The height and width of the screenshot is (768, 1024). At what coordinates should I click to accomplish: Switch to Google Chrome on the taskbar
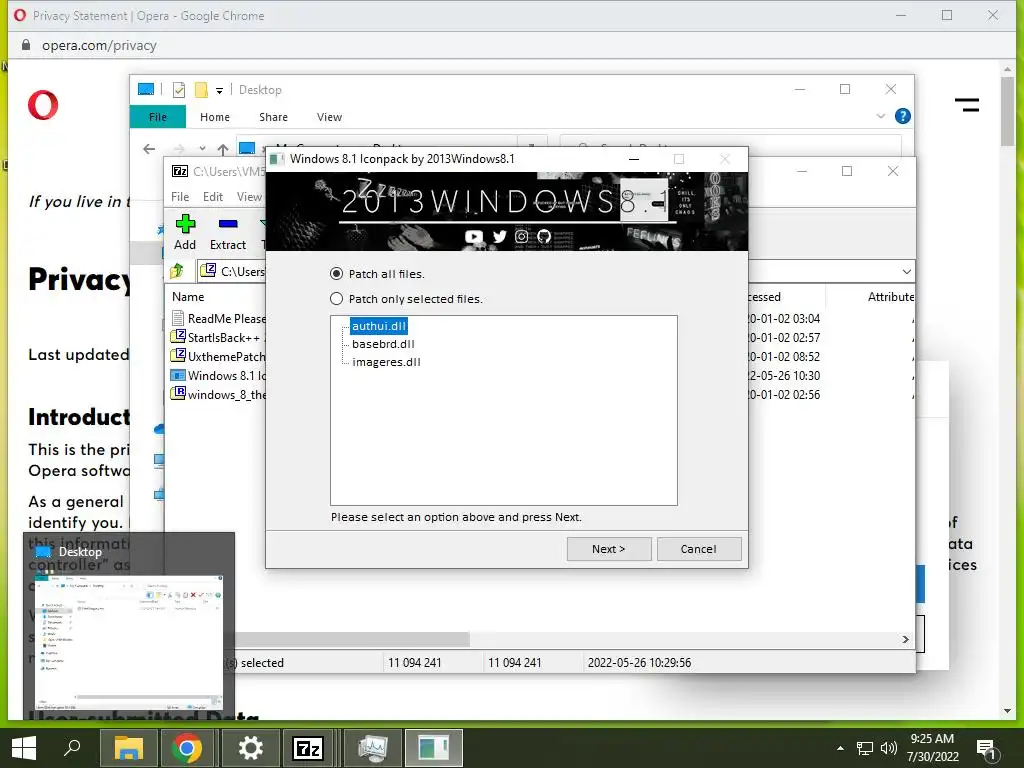click(187, 748)
